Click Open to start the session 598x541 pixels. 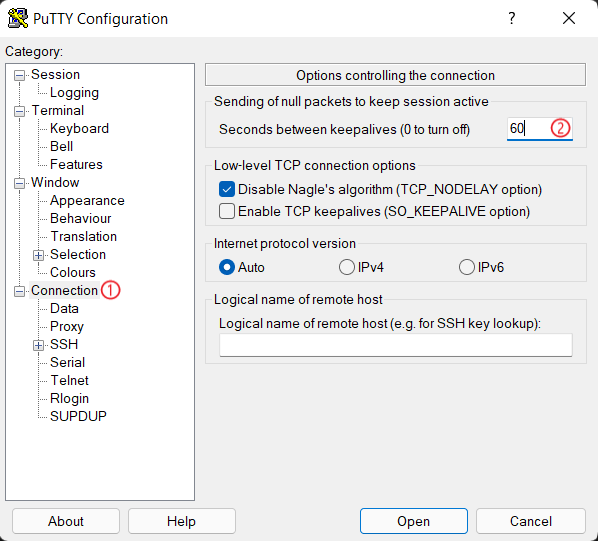click(414, 521)
